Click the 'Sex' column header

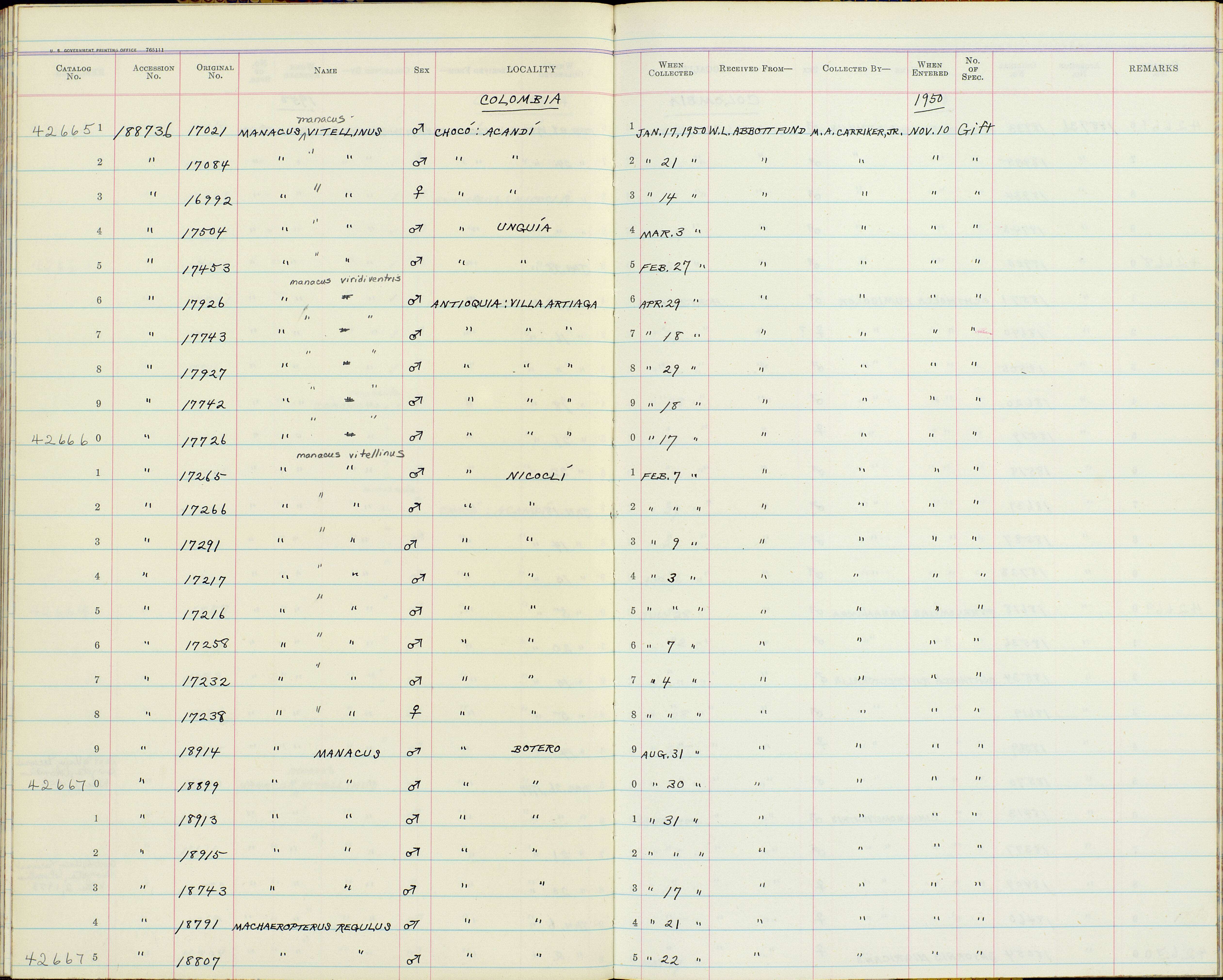pyautogui.click(x=421, y=70)
